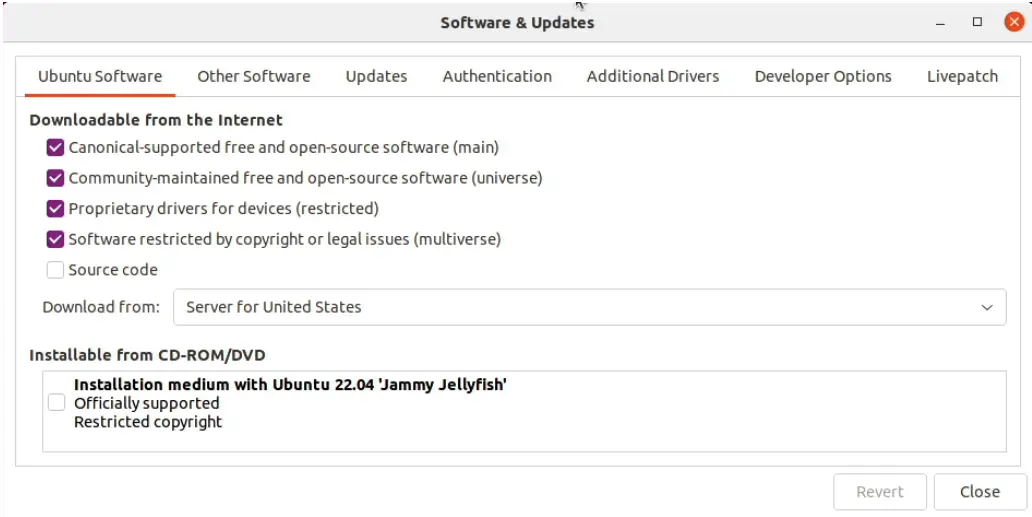Select the Additional Drivers tab
Screen dimensions: 1032x517
(x=653, y=77)
